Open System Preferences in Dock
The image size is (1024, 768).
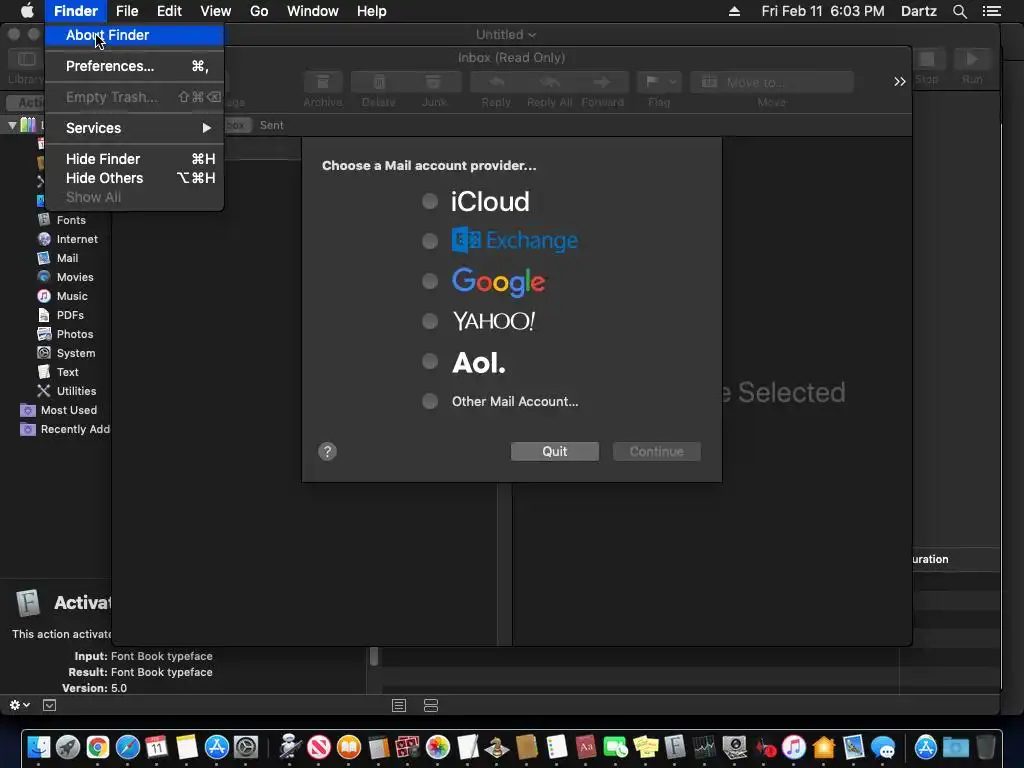(x=246, y=746)
